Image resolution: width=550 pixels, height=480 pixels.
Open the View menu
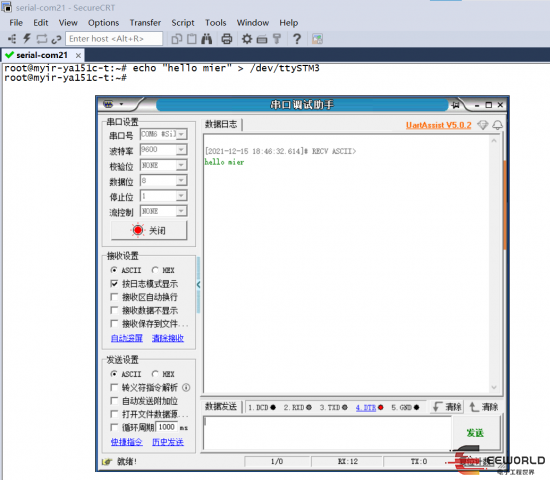pyautogui.click(x=68, y=23)
